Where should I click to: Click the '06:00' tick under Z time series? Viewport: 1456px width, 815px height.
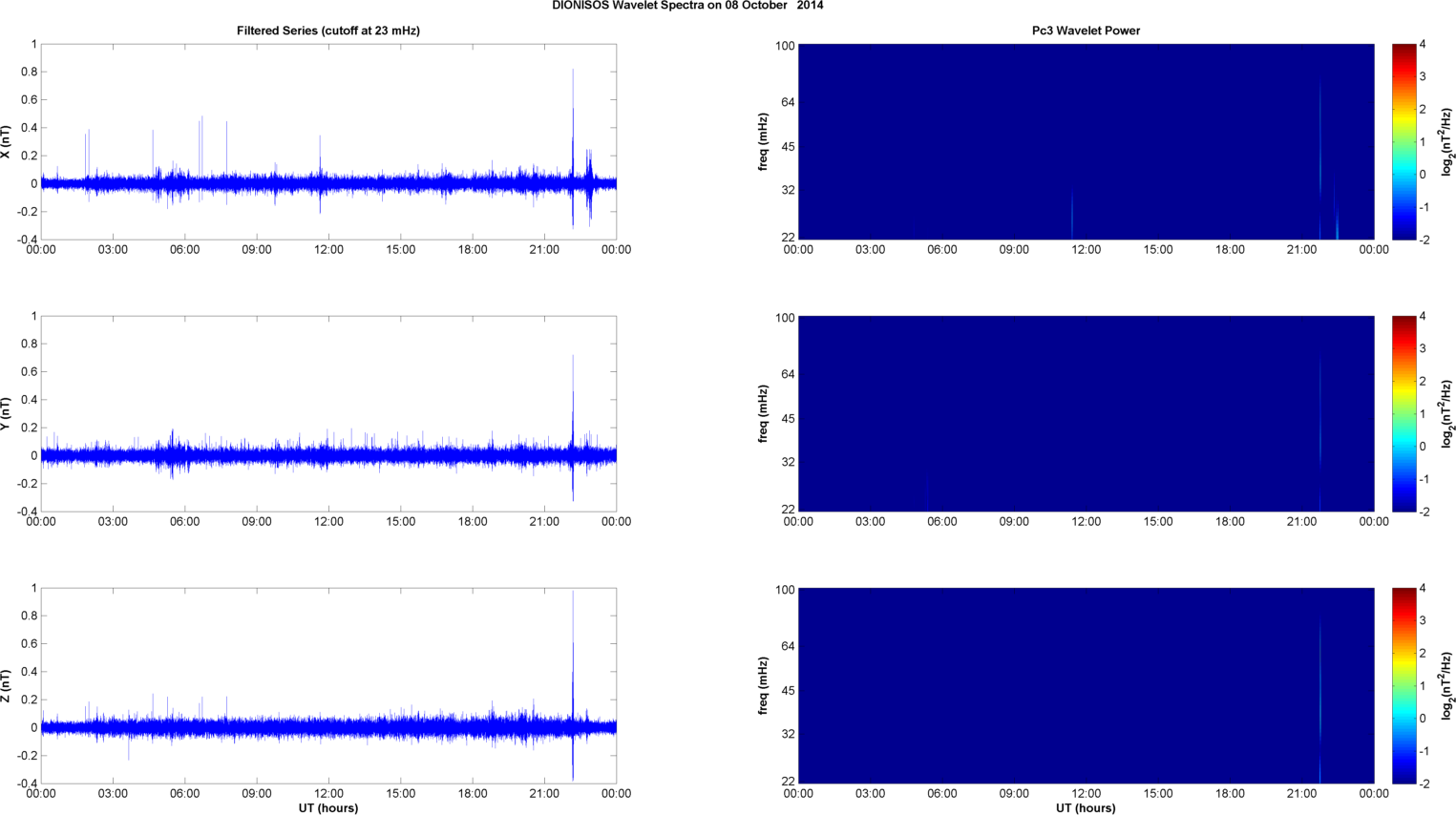coord(184,794)
